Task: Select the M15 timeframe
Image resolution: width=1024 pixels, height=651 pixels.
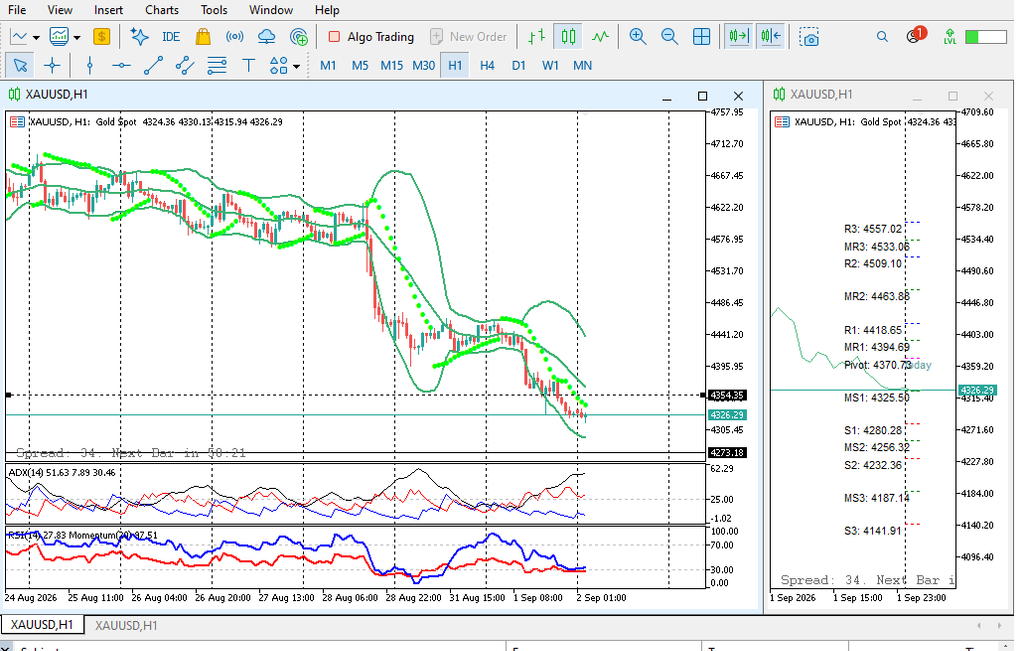Action: click(x=392, y=65)
